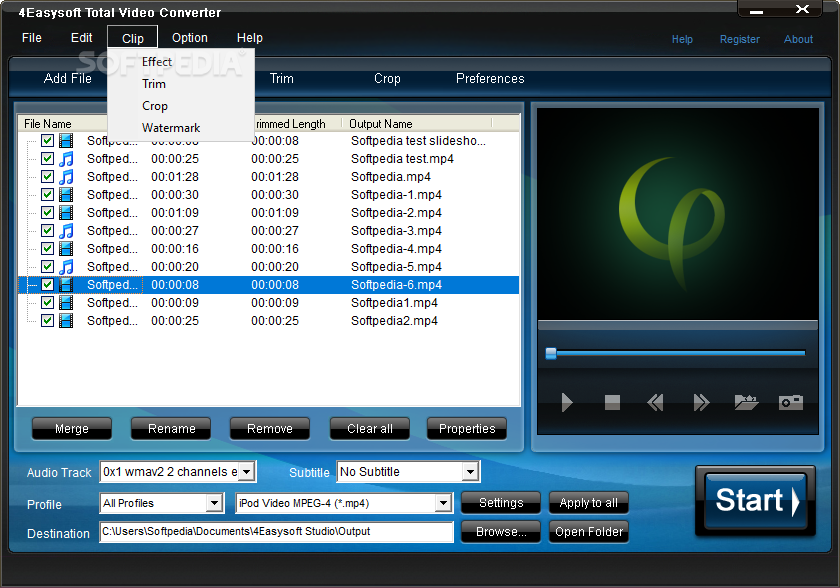Toggle checkbox for Softpedia-1.mp4 row
The height and width of the screenshot is (588, 840).
(x=47, y=195)
